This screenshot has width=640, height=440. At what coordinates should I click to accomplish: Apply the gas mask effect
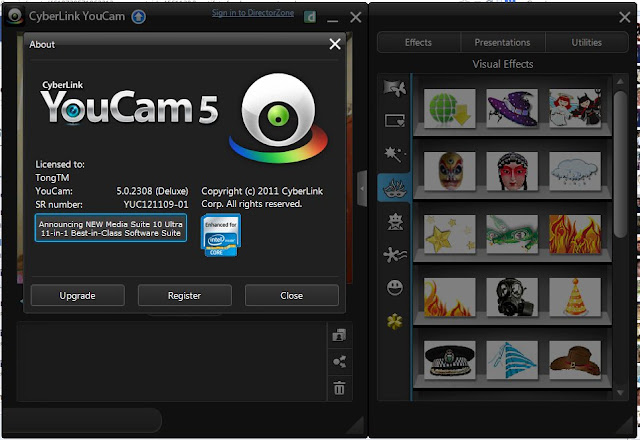512,297
